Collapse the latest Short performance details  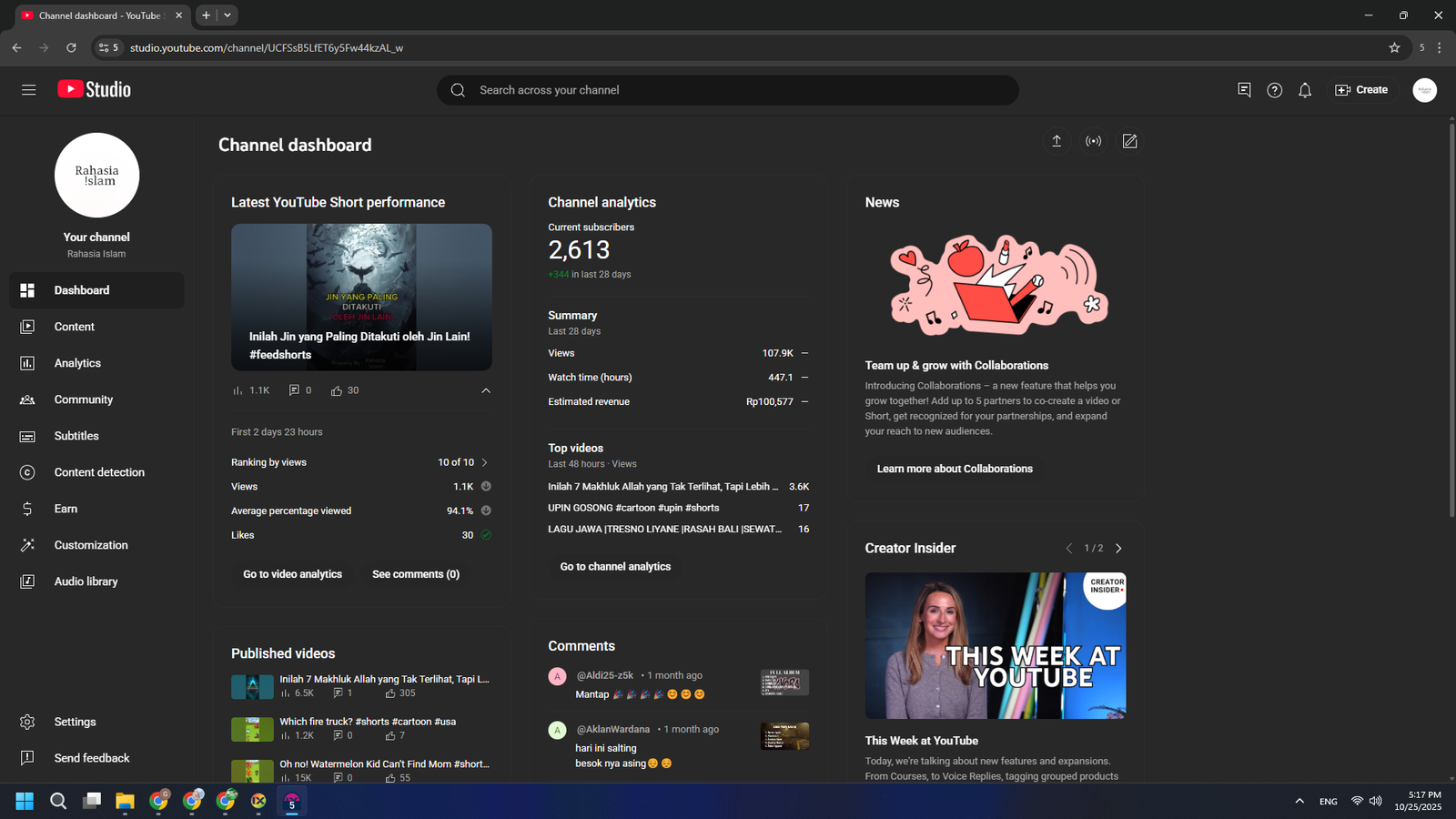click(x=486, y=390)
